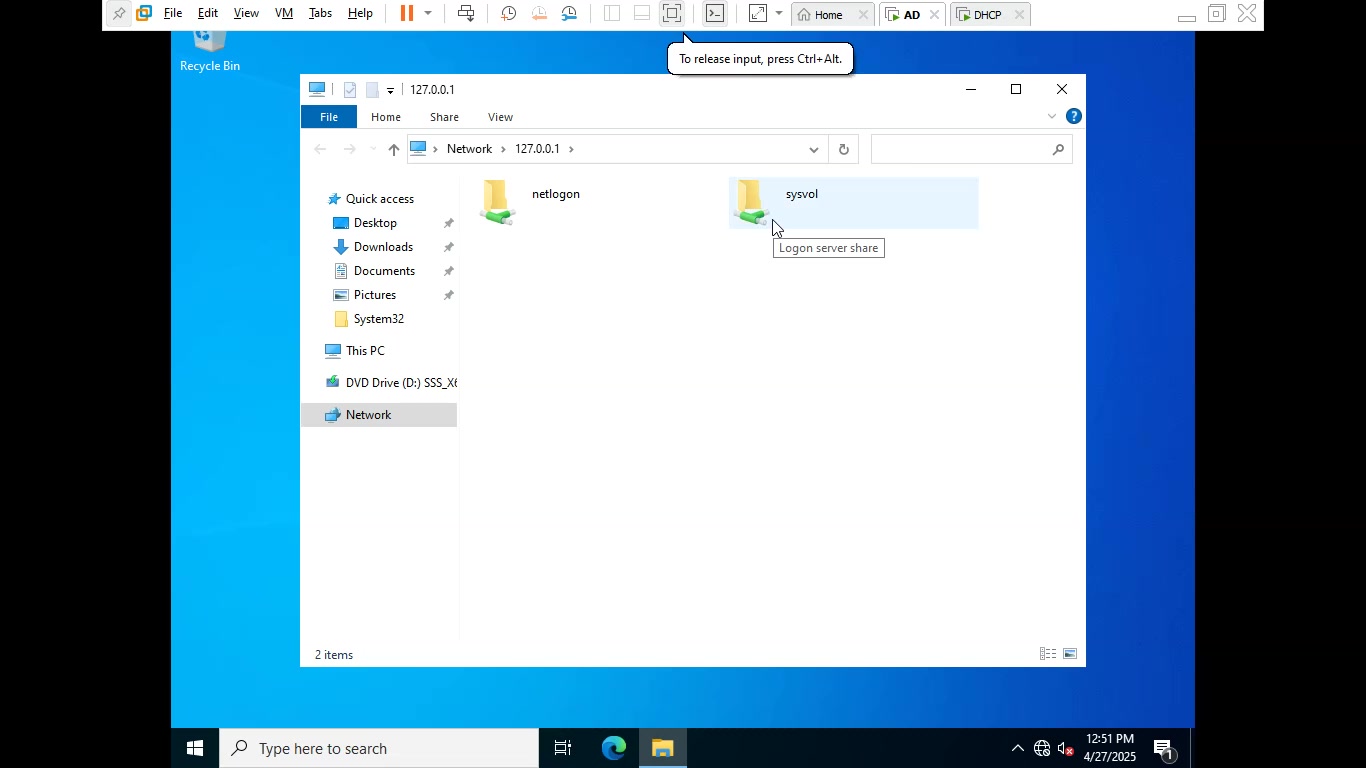Close the DHCP virtual machine tab
1366x768 pixels.
pos(1019,15)
